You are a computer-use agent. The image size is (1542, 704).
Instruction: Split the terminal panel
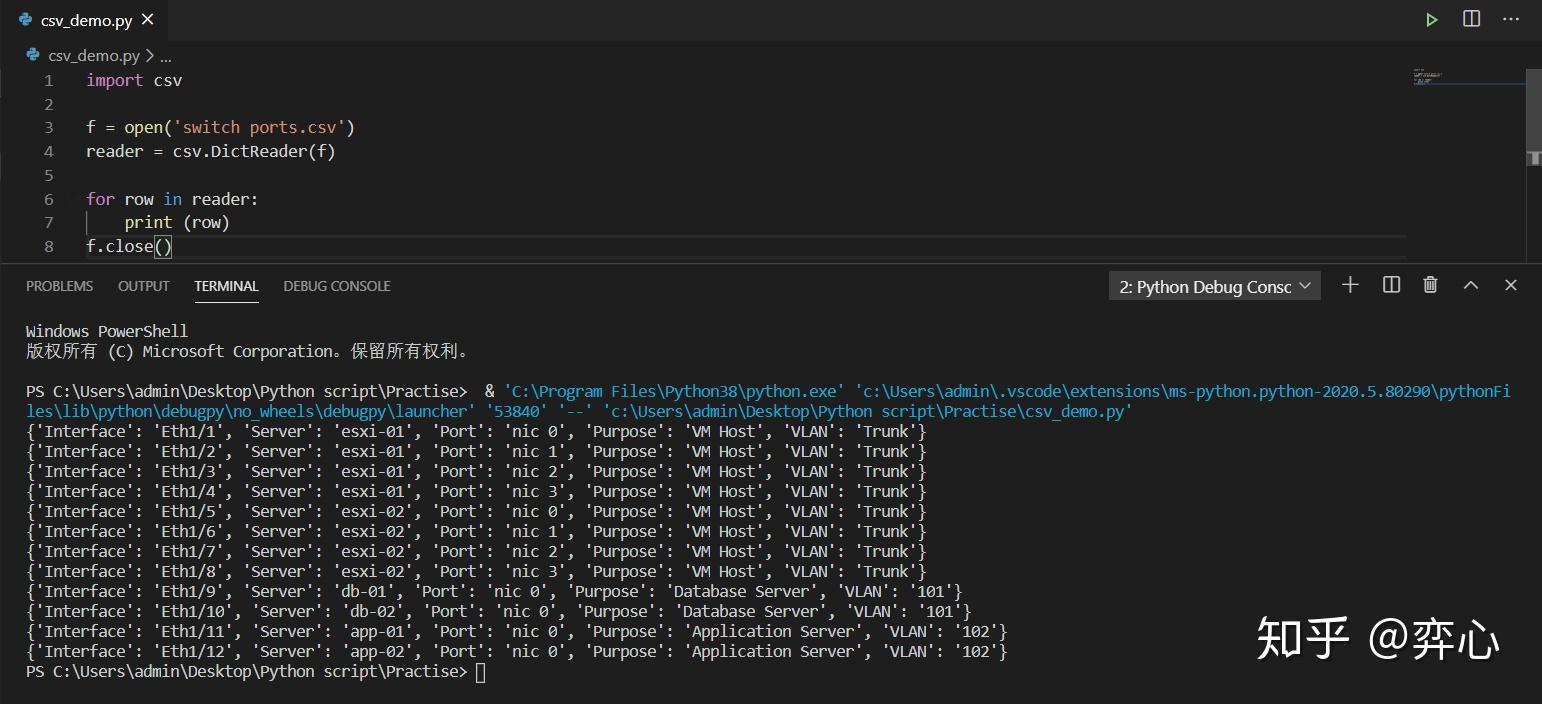tap(1391, 285)
